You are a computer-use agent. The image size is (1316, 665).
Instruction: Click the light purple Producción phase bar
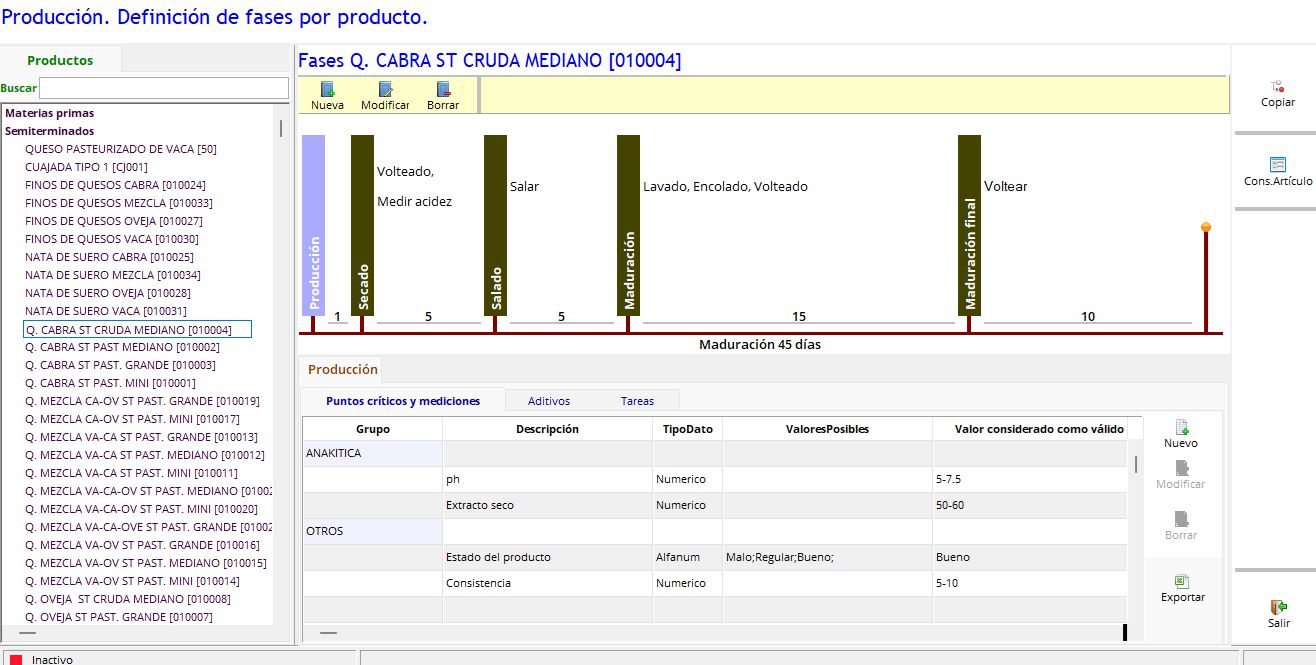pos(313,225)
